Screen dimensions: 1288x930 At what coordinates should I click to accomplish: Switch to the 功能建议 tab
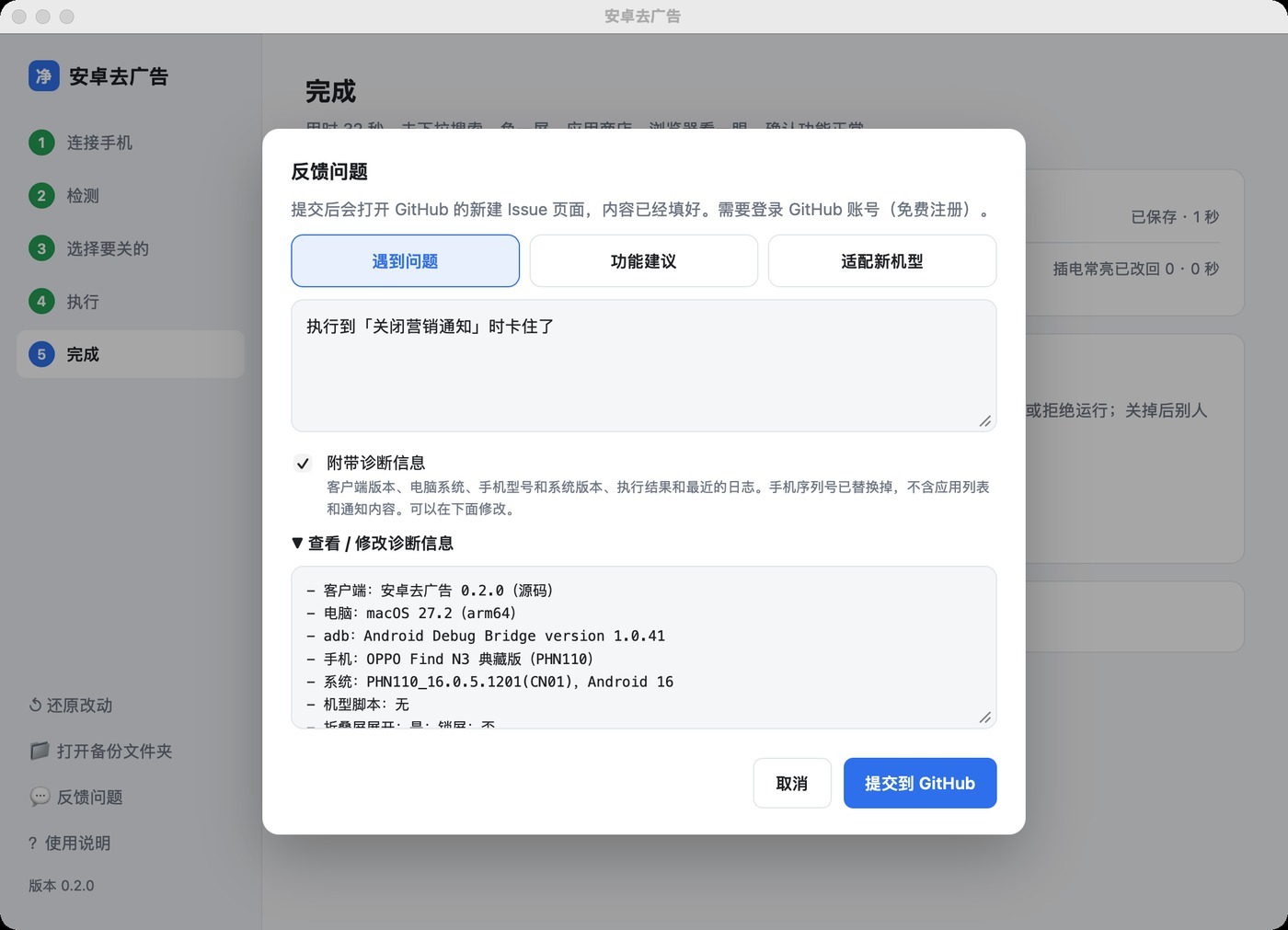pyautogui.click(x=644, y=261)
